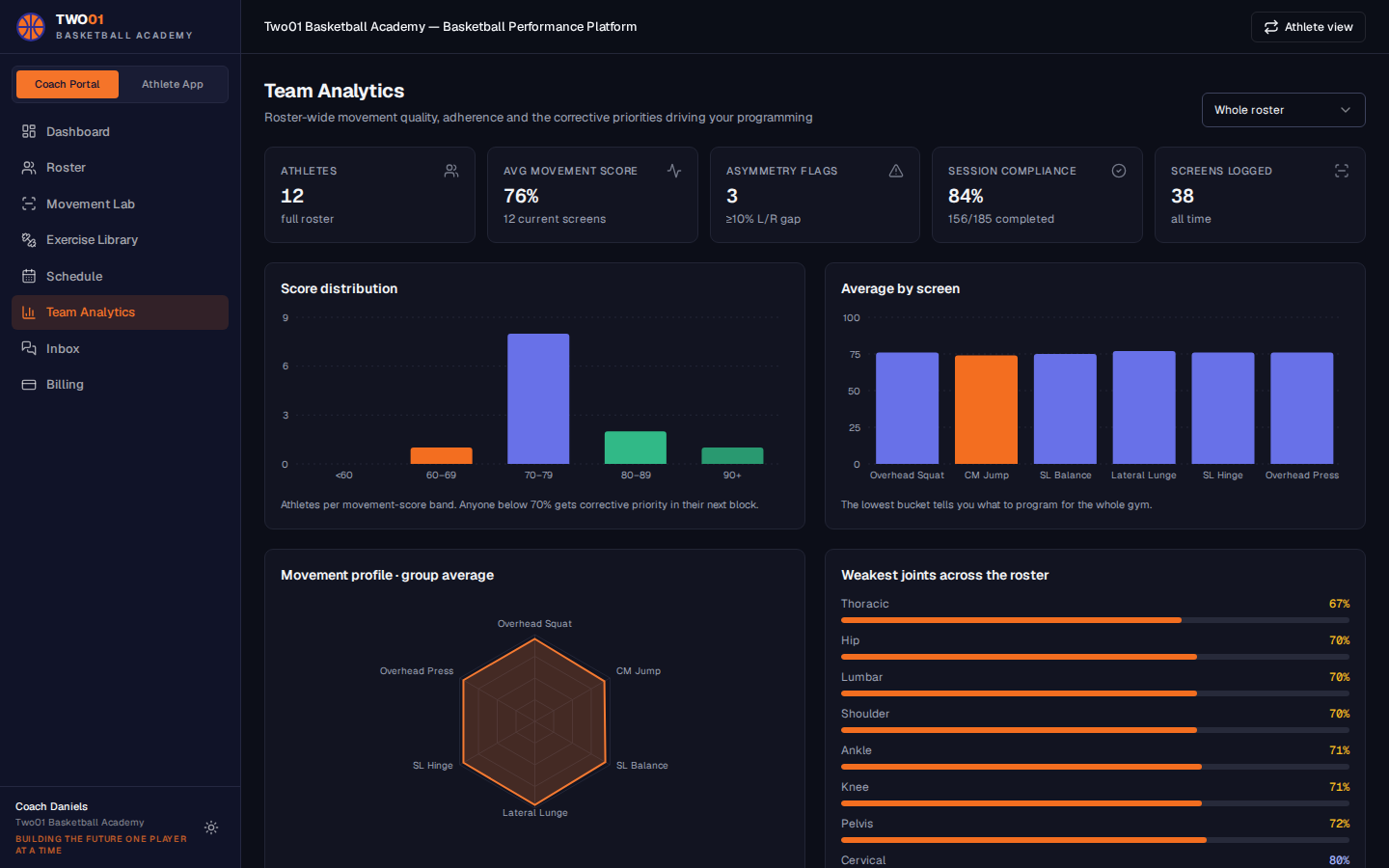Click the Exercise Library icon
The height and width of the screenshot is (868, 1389).
coord(29,240)
